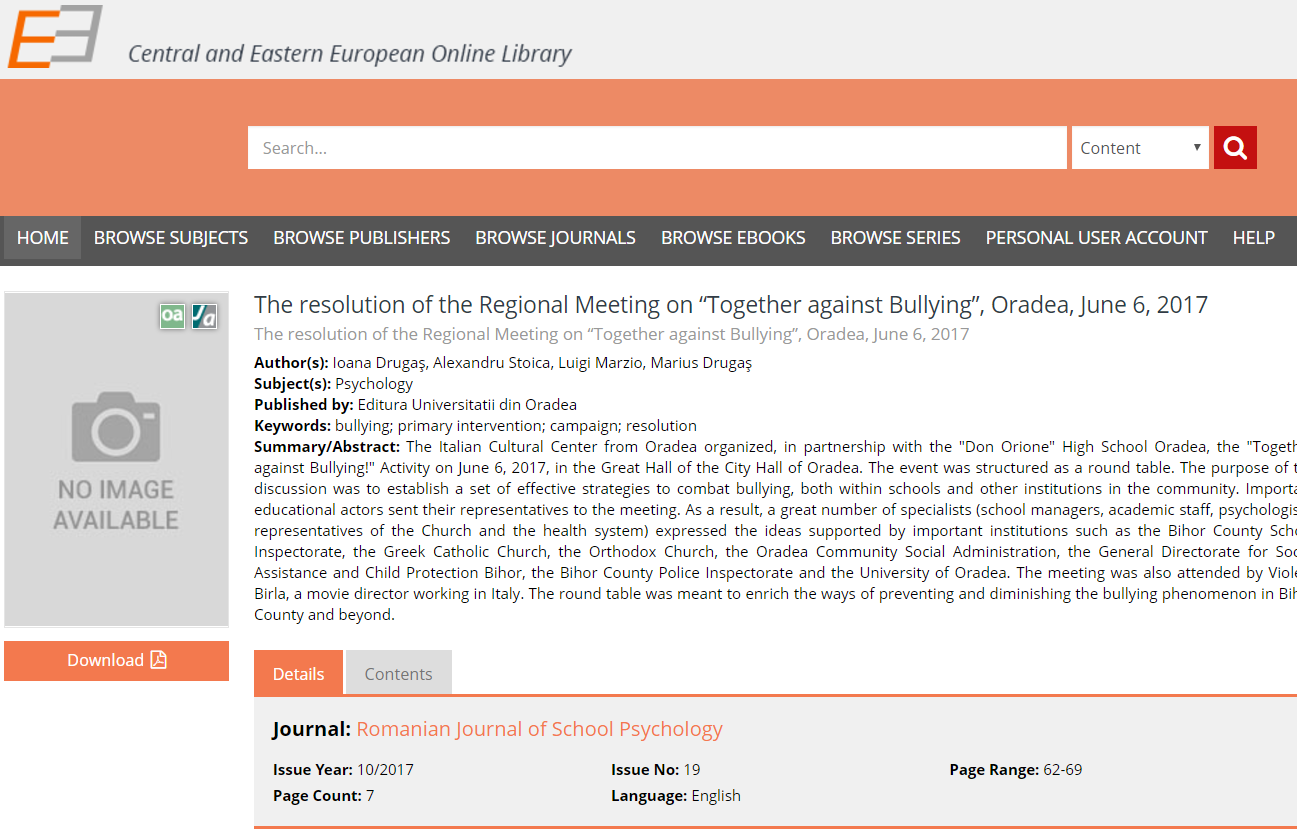Open BROWSE EBOOKS menu item

point(733,238)
